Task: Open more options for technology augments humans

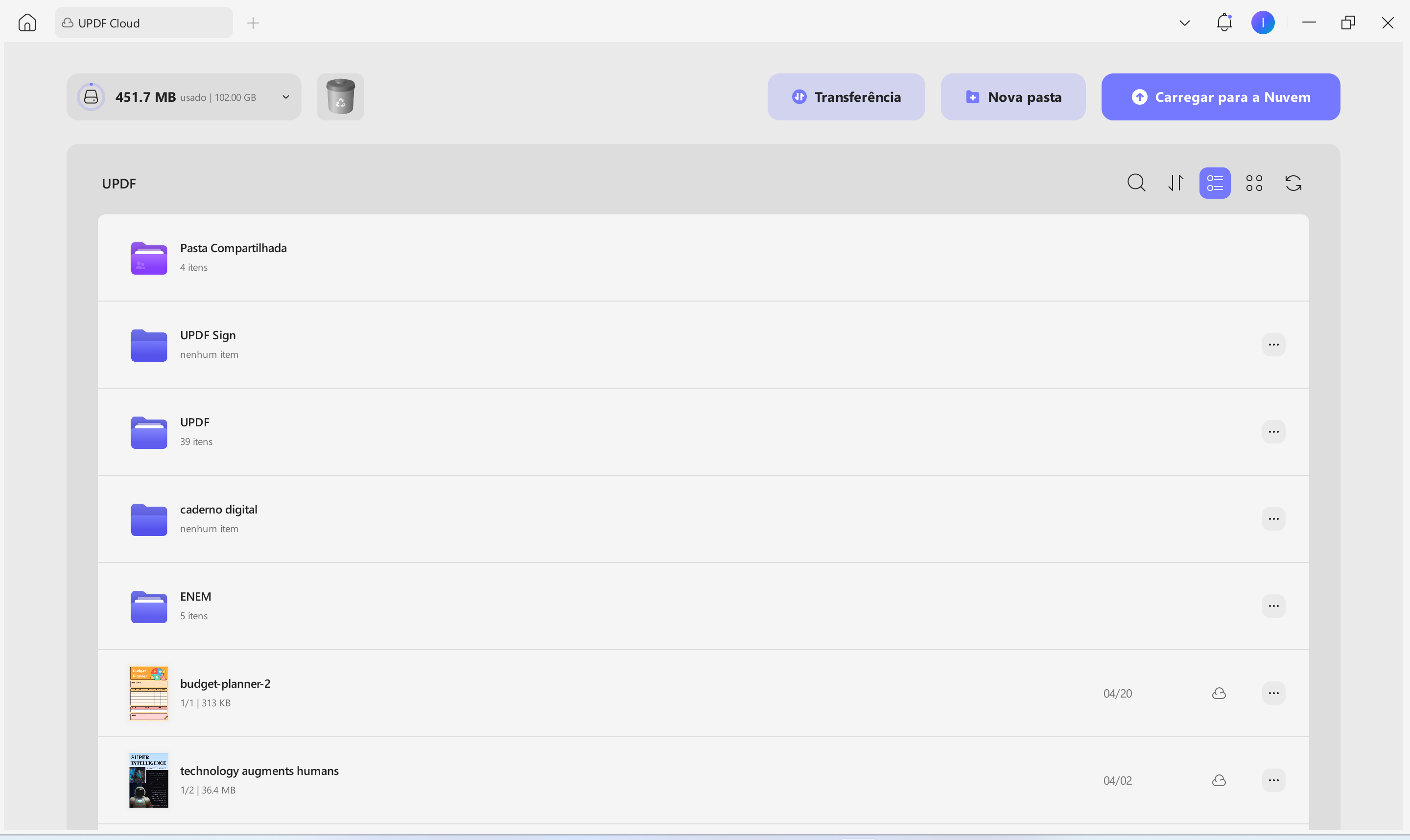Action: (1273, 781)
